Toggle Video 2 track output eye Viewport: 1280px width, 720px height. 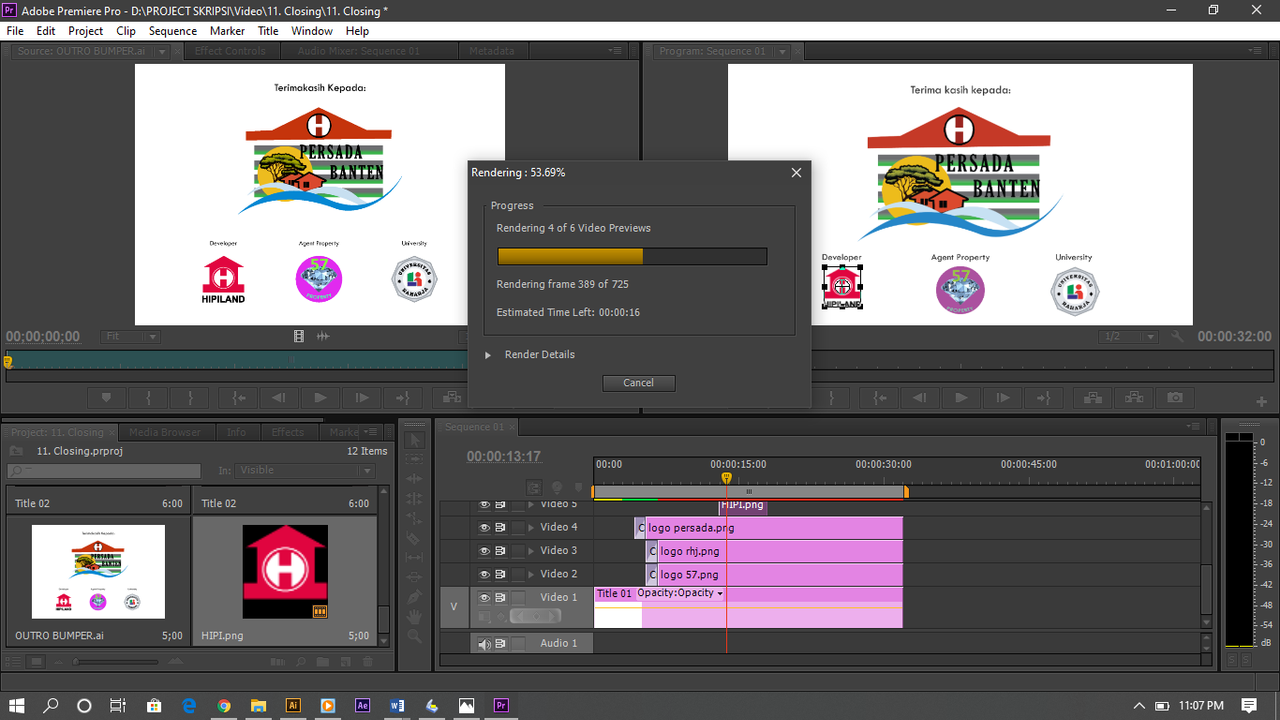[484, 575]
